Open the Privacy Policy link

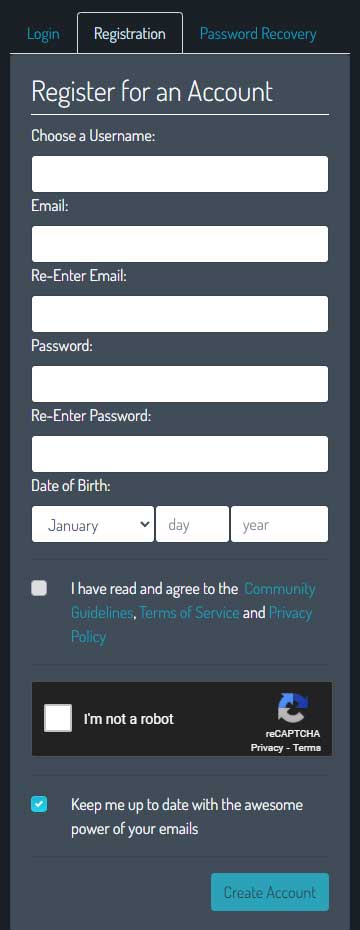(192, 625)
